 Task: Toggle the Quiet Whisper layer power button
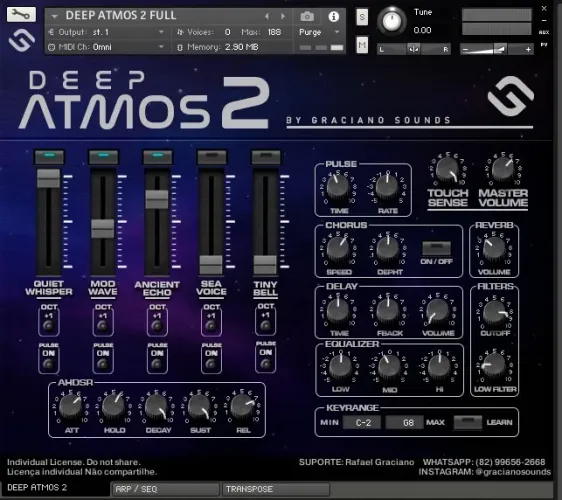pyautogui.click(x=49, y=157)
